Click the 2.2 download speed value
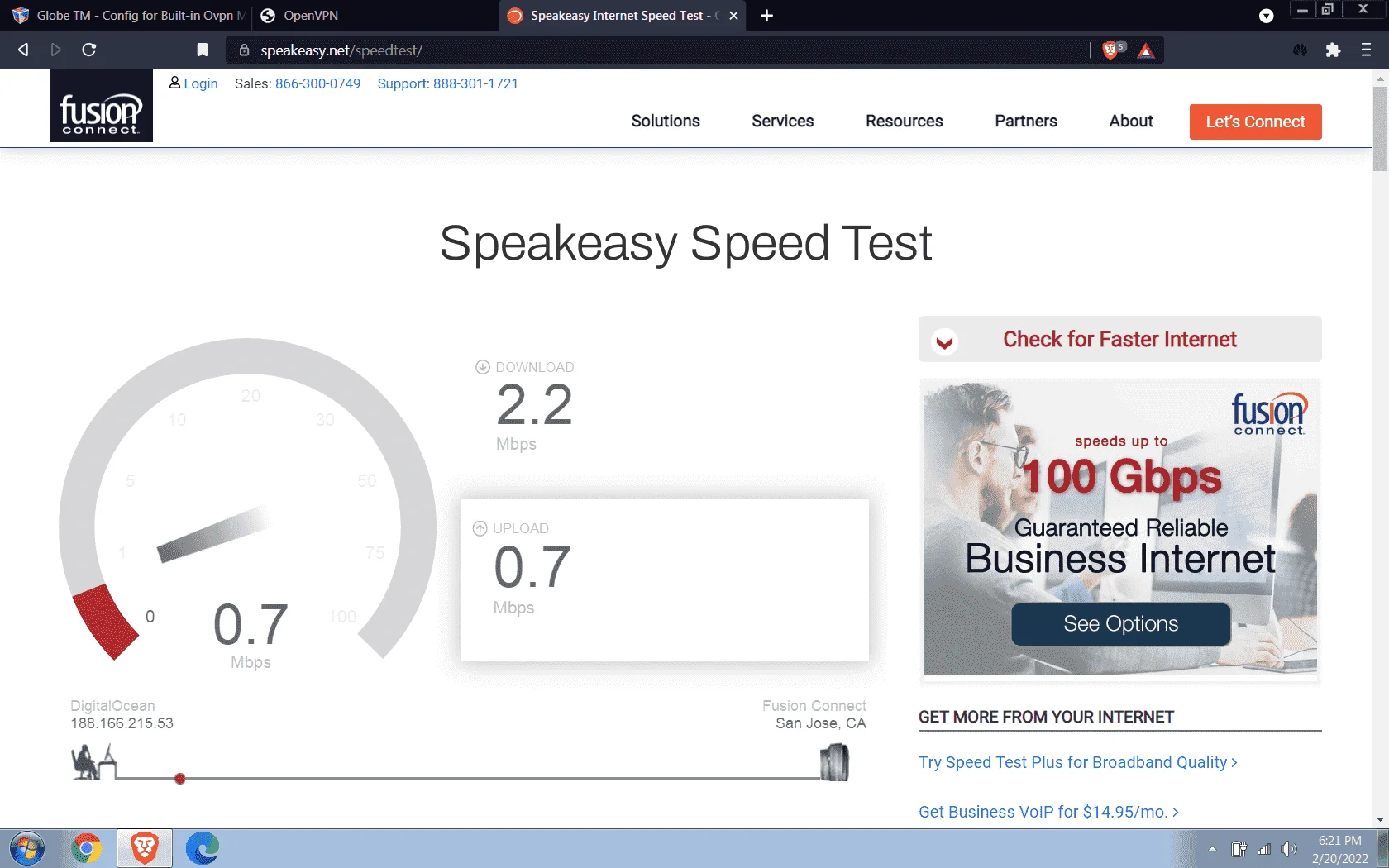 coord(535,404)
